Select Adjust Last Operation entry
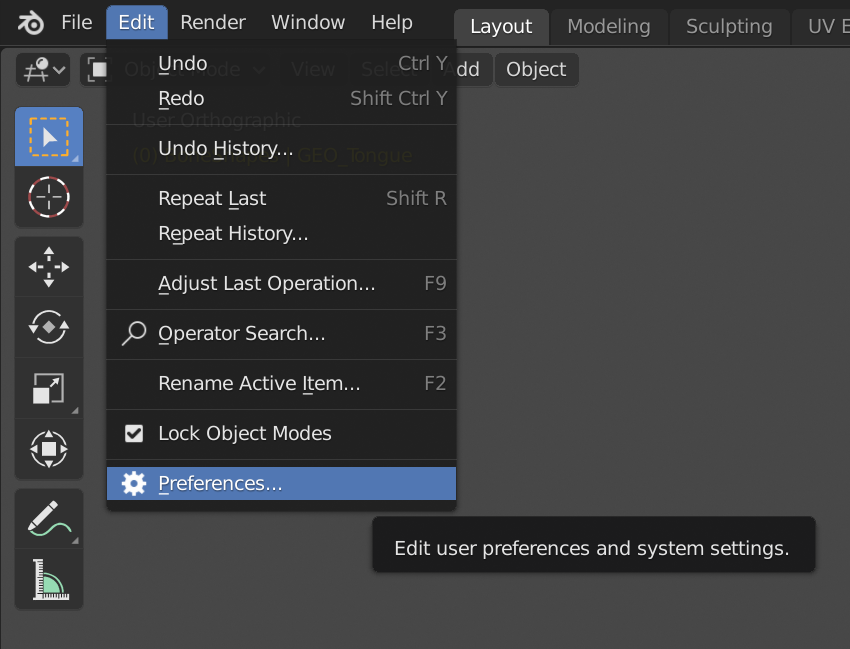The height and width of the screenshot is (649, 850). (x=281, y=284)
